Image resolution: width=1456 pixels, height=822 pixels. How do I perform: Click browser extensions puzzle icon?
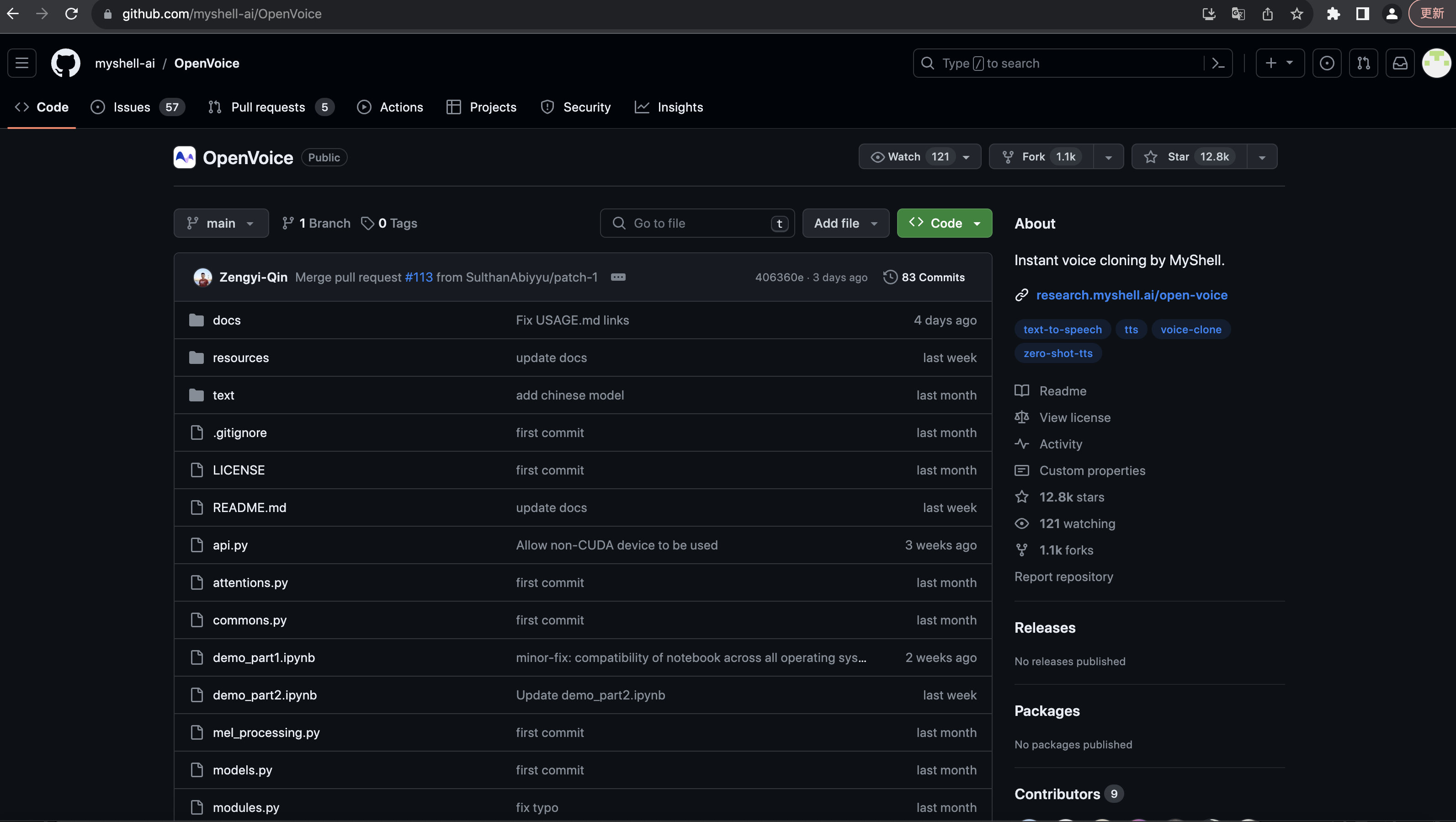tap(1334, 14)
